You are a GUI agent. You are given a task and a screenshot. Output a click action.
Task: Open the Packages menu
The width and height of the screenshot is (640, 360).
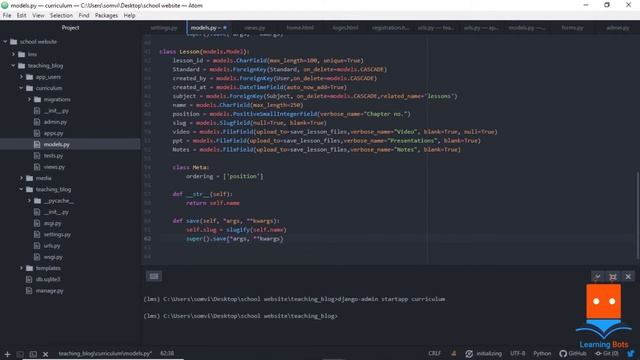tap(106, 16)
